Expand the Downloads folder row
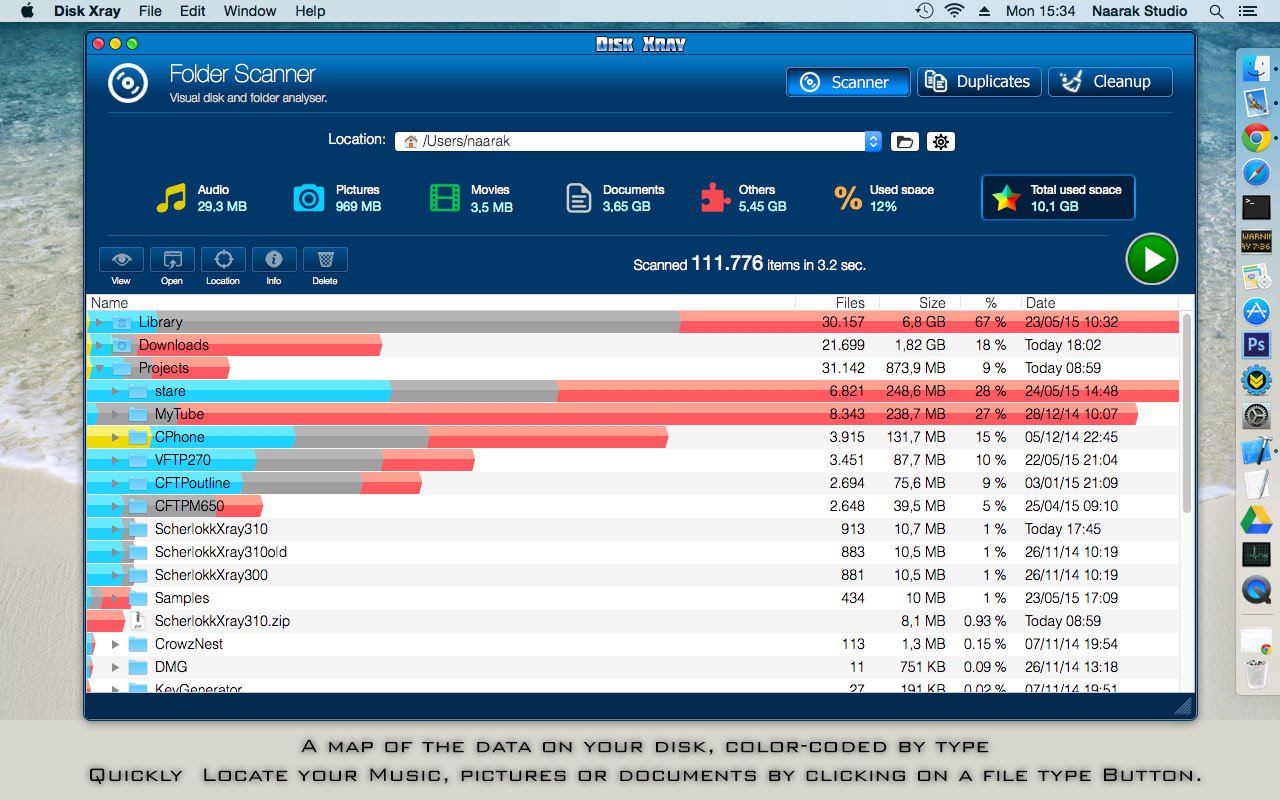Image resolution: width=1280 pixels, height=800 pixels. coord(100,344)
